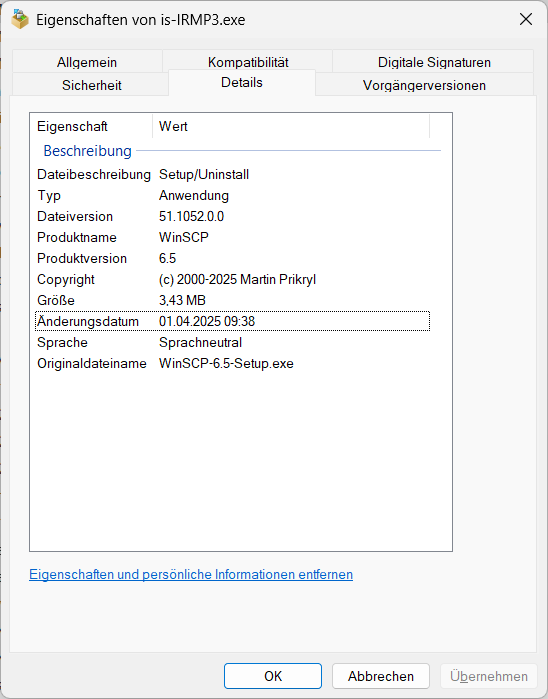
Task: Select the Copyright Martin Prikryl row
Action: coord(232,280)
